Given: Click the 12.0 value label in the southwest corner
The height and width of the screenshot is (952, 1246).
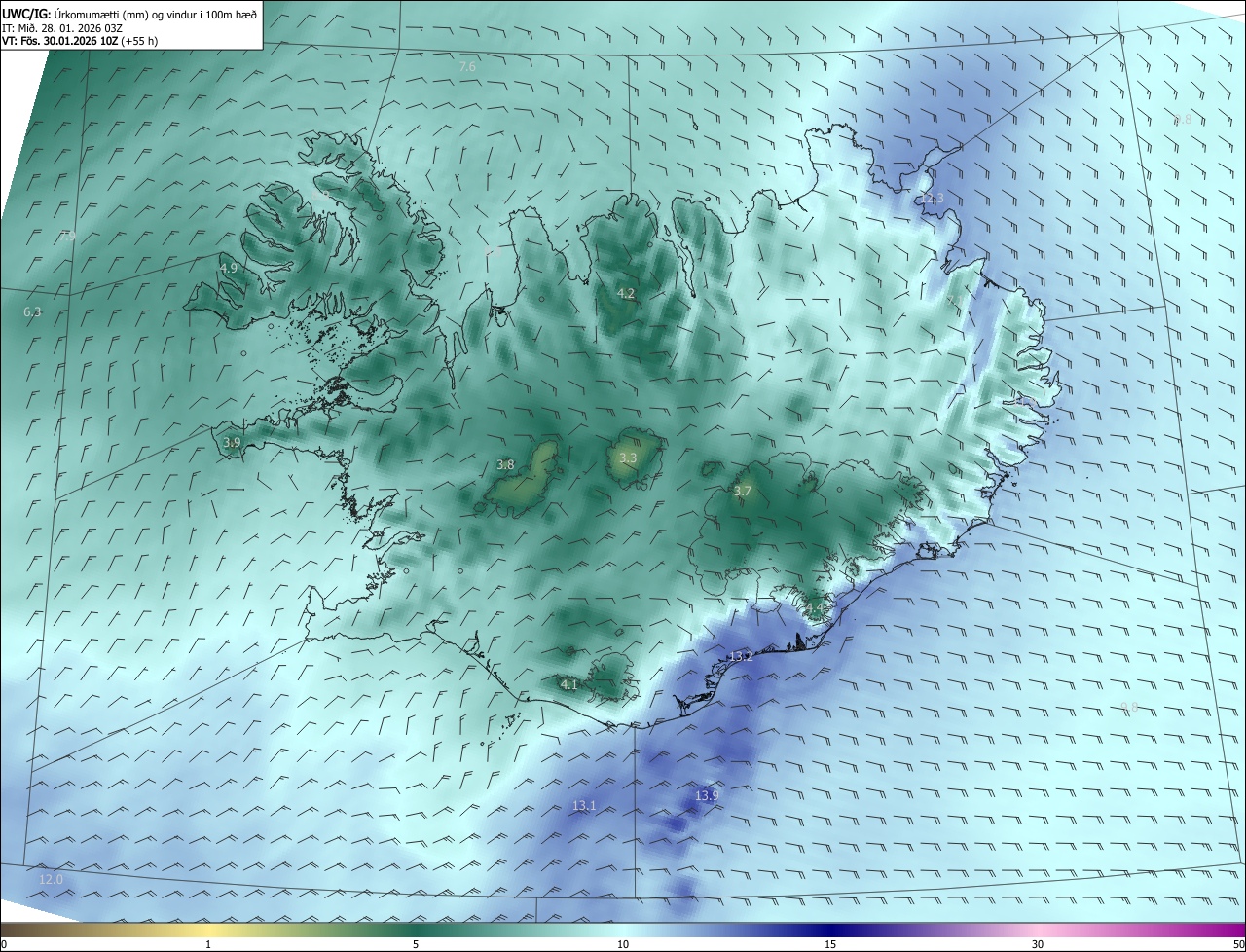Looking at the screenshot, I should pyautogui.click(x=51, y=880).
